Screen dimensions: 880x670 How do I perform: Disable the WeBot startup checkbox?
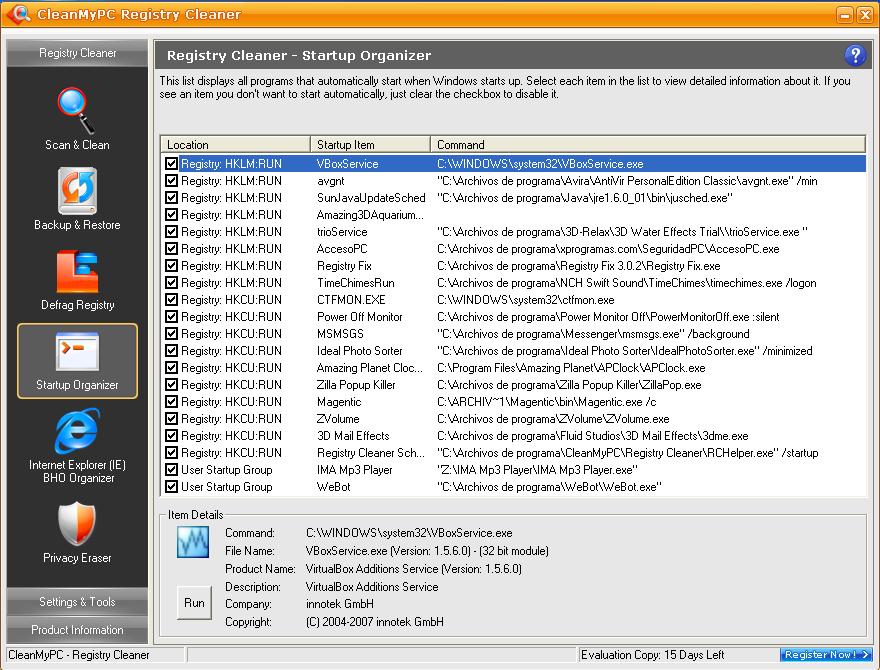tap(171, 487)
